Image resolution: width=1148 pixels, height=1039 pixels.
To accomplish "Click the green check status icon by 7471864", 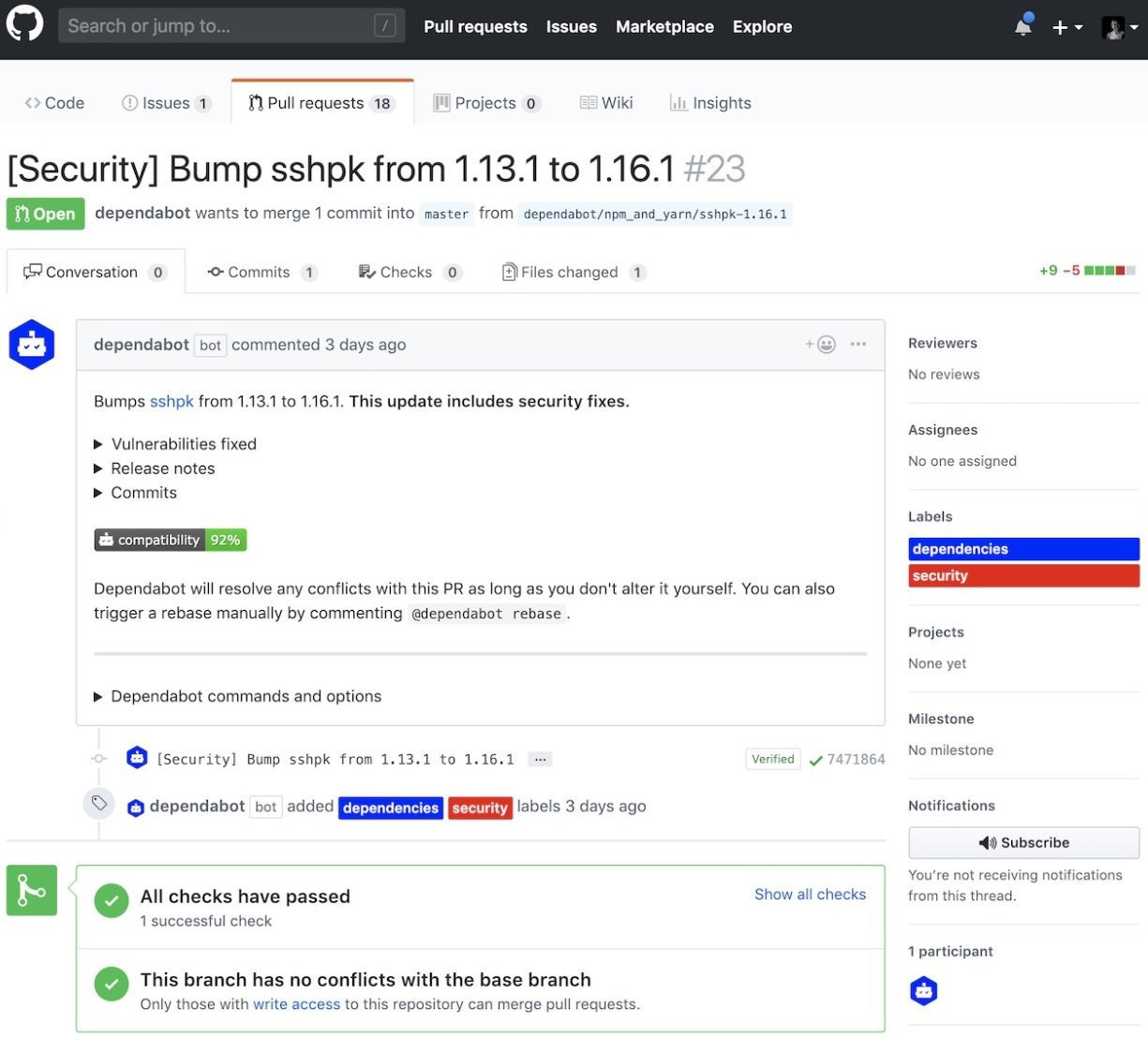I will pos(815,760).
